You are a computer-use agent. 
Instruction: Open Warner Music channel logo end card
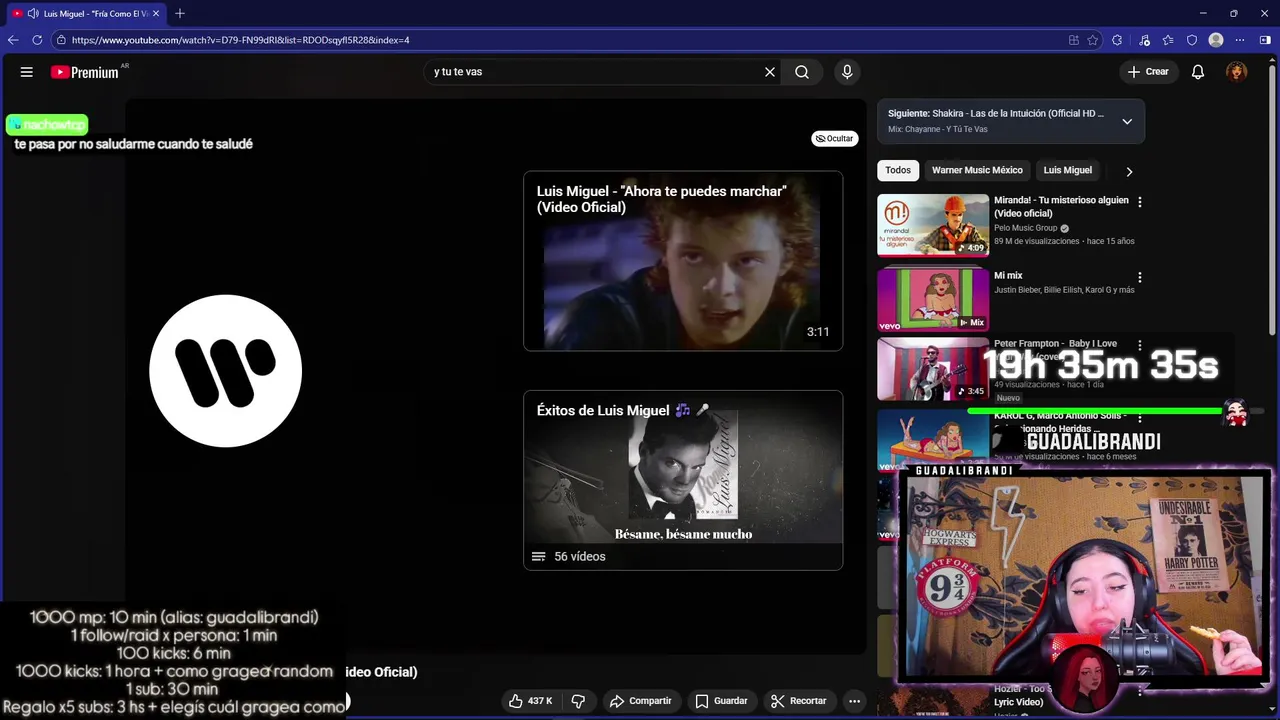(225, 371)
